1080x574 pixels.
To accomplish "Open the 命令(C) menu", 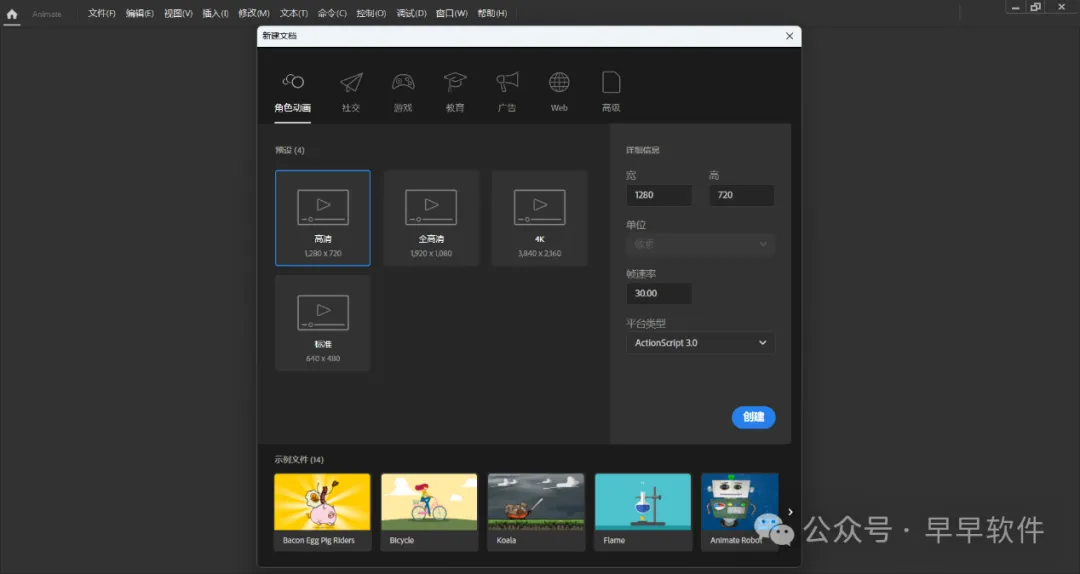I will point(332,13).
